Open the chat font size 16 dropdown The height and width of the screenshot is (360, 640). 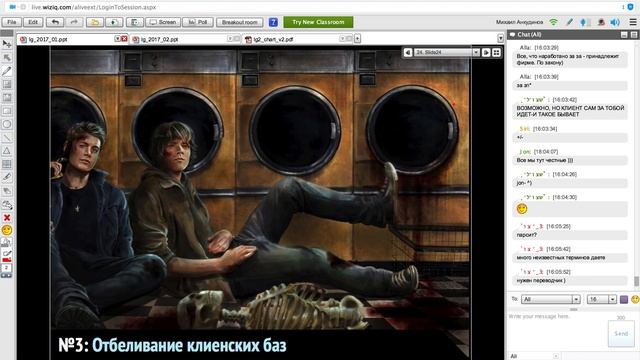602,299
